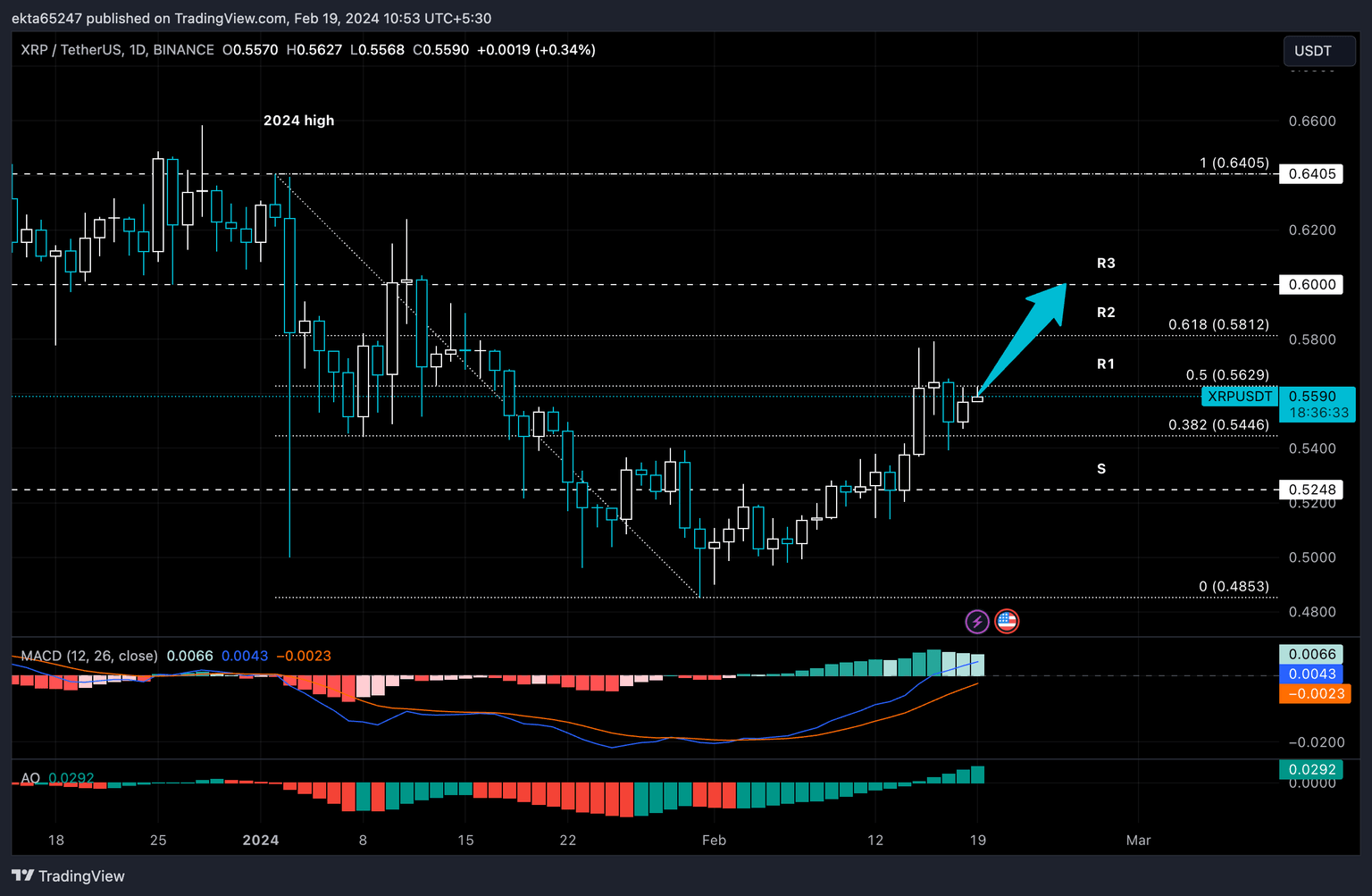
Task: Click the cyan 0.0043 MACD value swatch
Action: click(1310, 674)
